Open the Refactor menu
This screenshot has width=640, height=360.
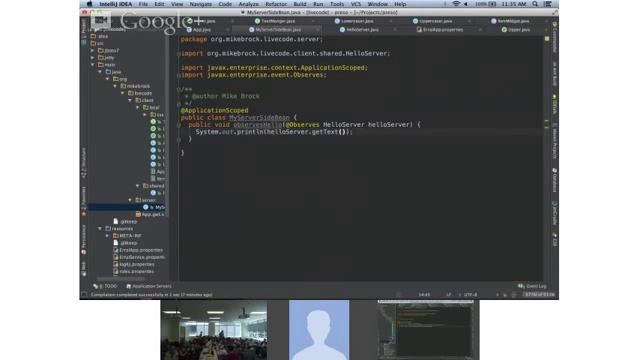point(276,4)
